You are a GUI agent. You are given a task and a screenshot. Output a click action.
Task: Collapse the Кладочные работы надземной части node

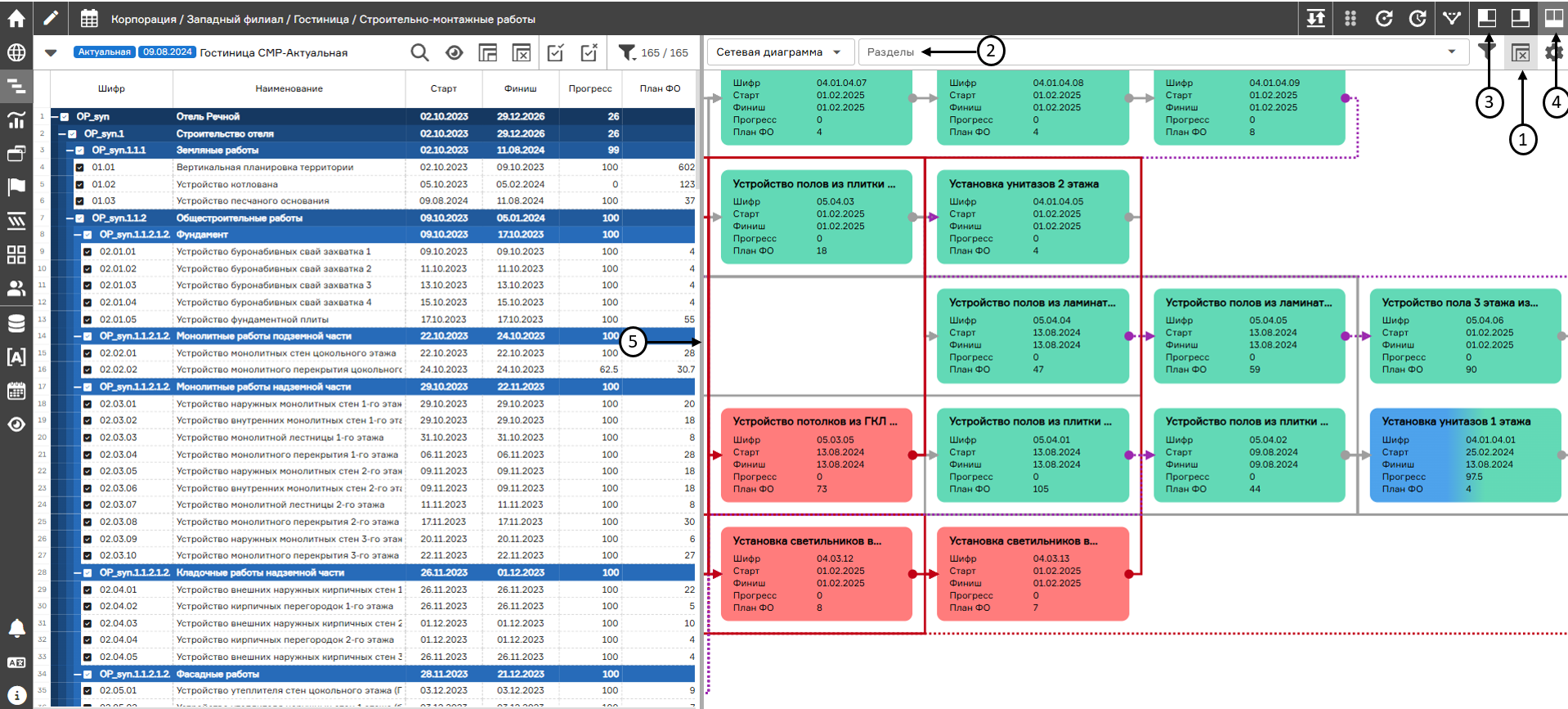coord(78,573)
